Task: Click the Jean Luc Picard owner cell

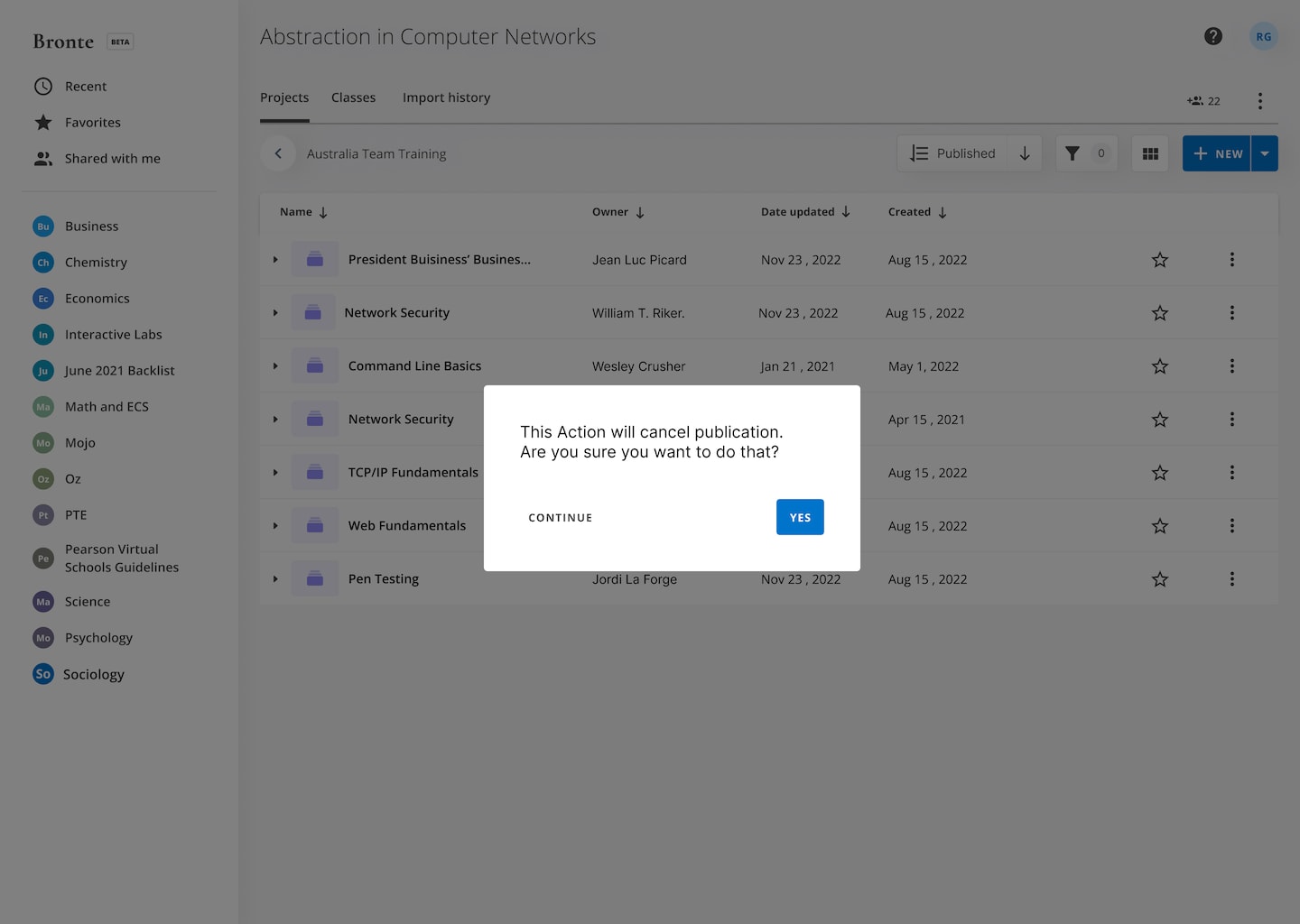Action: pos(639,260)
